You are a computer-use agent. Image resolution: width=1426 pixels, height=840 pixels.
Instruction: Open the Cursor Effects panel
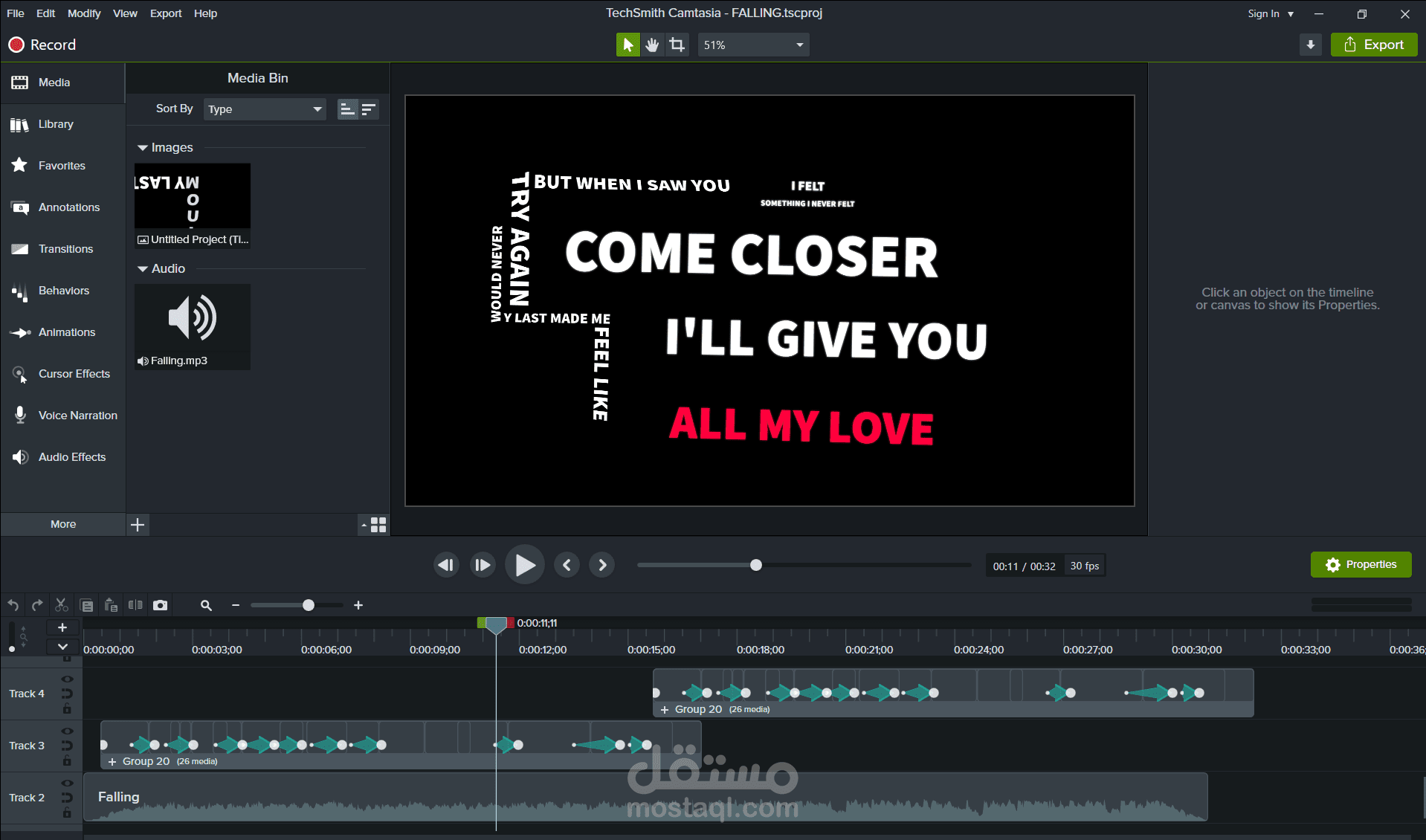[x=63, y=374]
